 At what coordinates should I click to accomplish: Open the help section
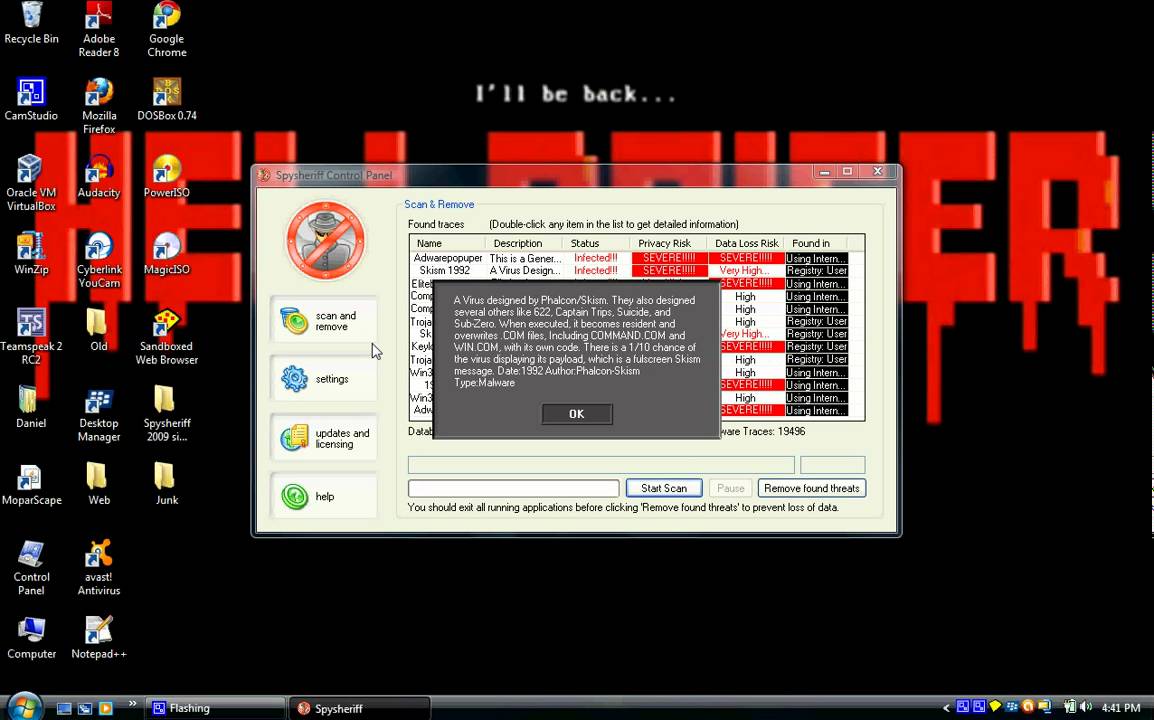(x=324, y=496)
